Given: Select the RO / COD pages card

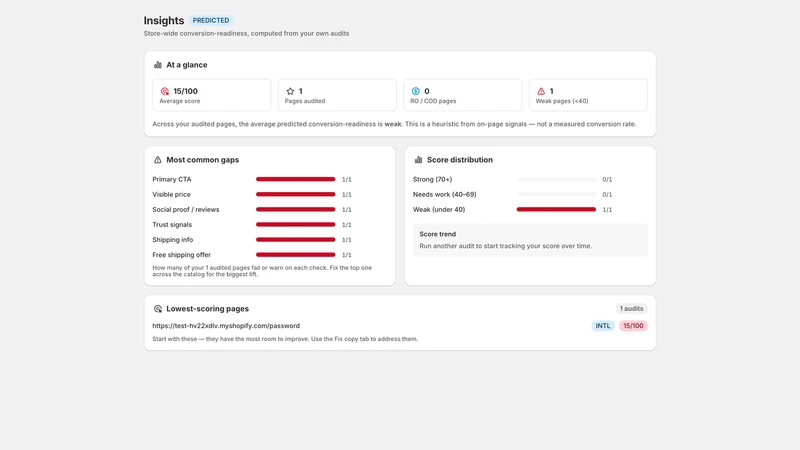Looking at the screenshot, I should pos(463,95).
